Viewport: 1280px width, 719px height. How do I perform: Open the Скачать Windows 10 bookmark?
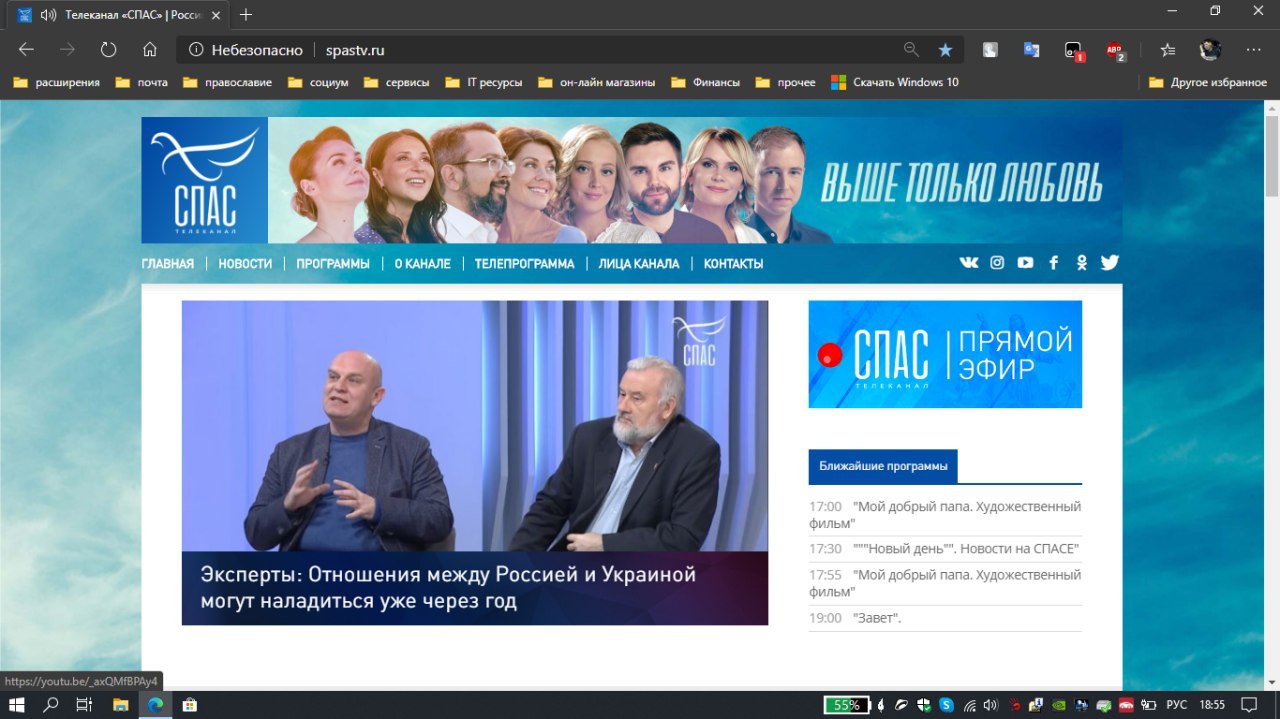tap(895, 82)
